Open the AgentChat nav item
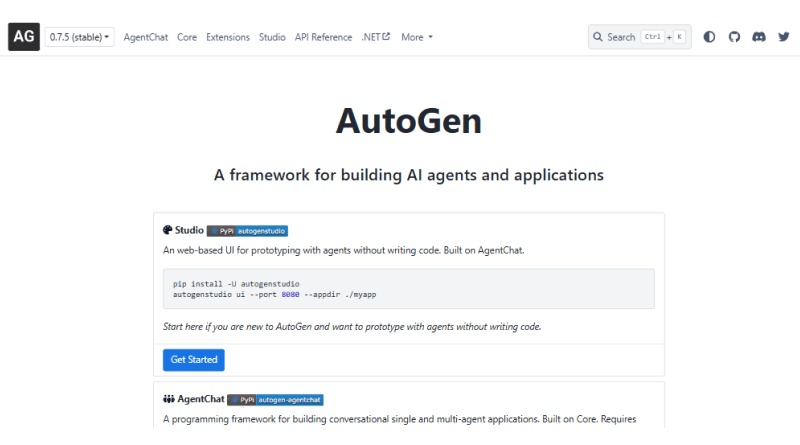800x445 pixels. tap(145, 37)
